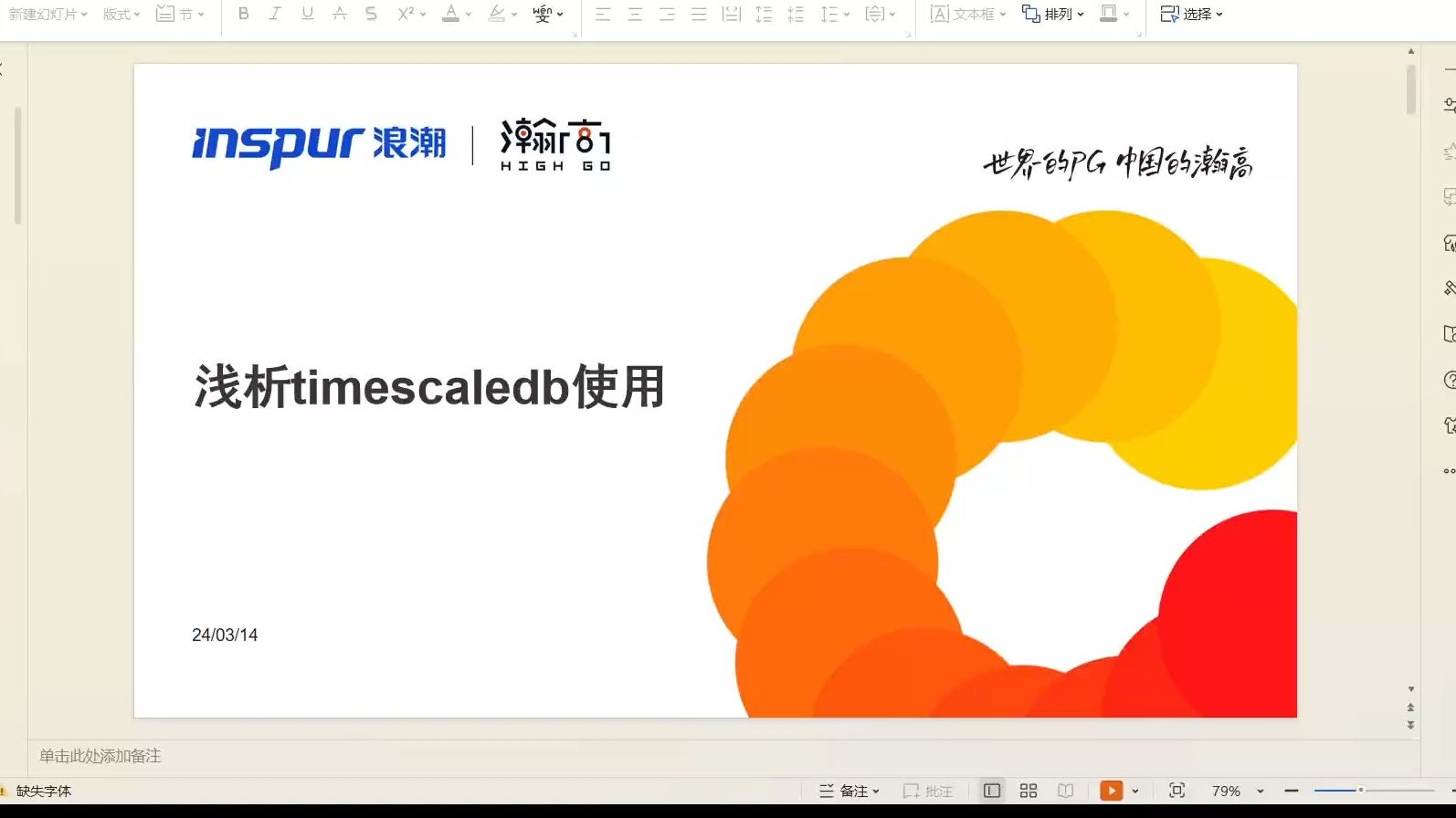The width and height of the screenshot is (1456, 818).
Task: Apply distributed alignment
Action: pyautogui.click(x=731, y=14)
